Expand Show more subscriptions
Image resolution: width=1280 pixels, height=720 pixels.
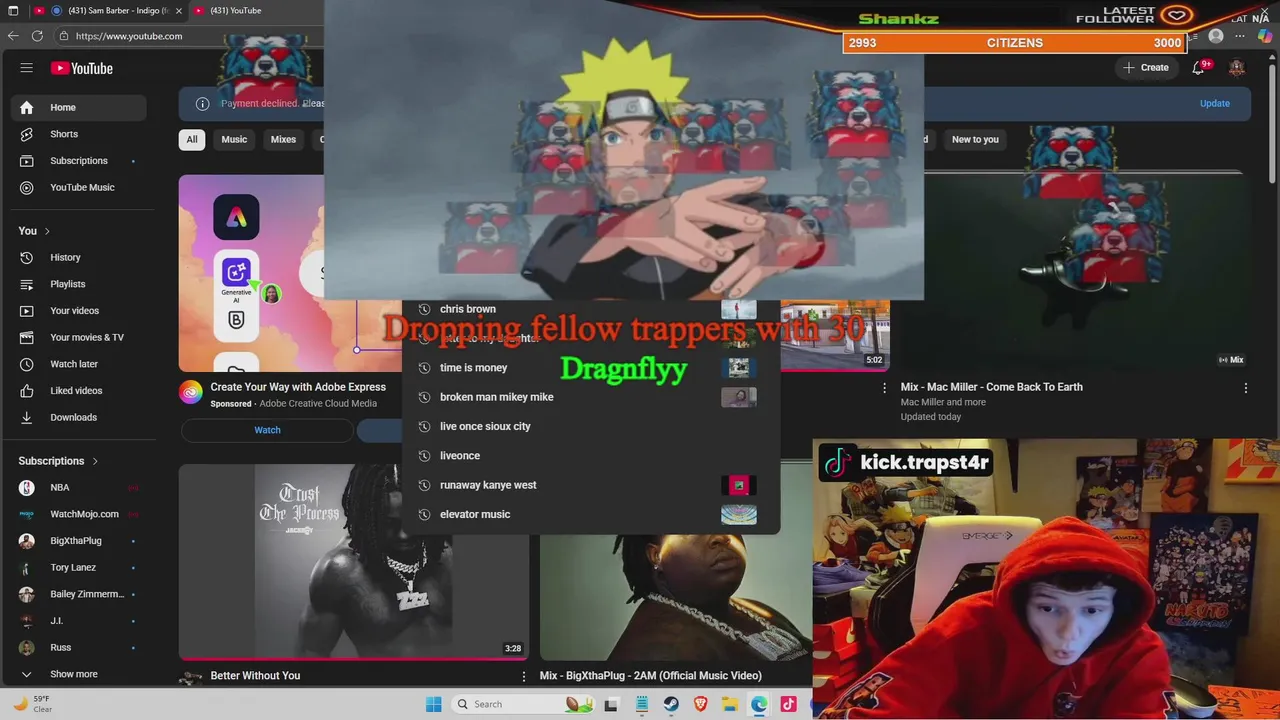[79, 674]
